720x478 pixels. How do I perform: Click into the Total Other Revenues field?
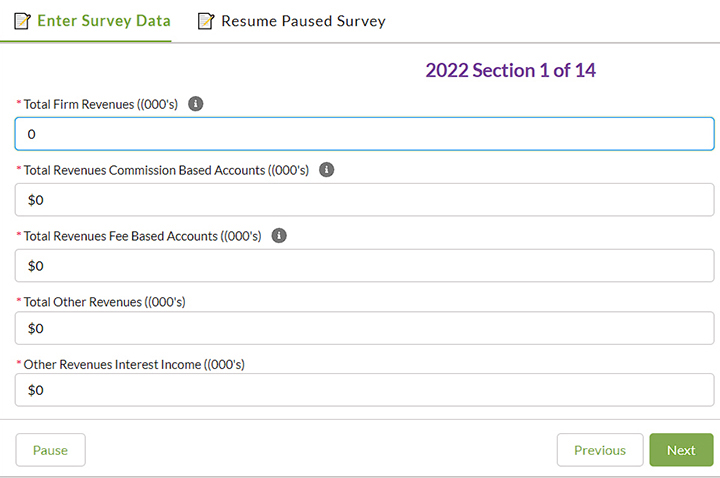pos(364,328)
